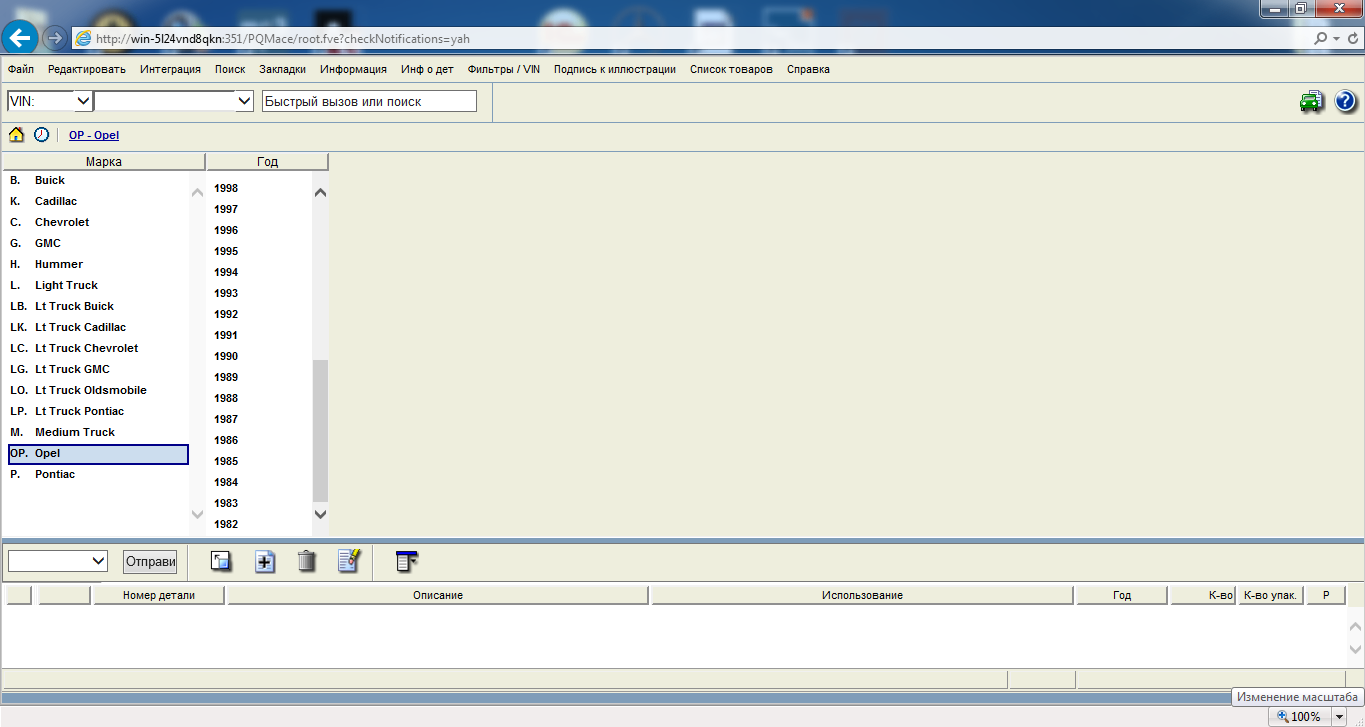
Task: Click the address bar search magnifier
Action: (1321, 39)
